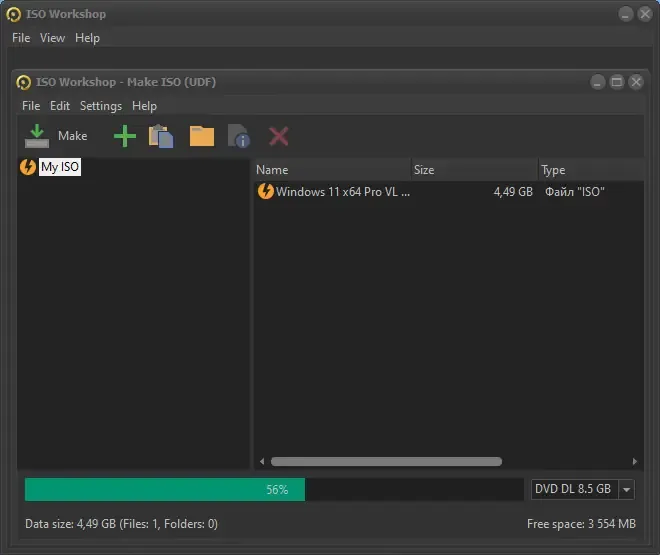Close the Make ISO window
The image size is (660, 555).
click(636, 82)
